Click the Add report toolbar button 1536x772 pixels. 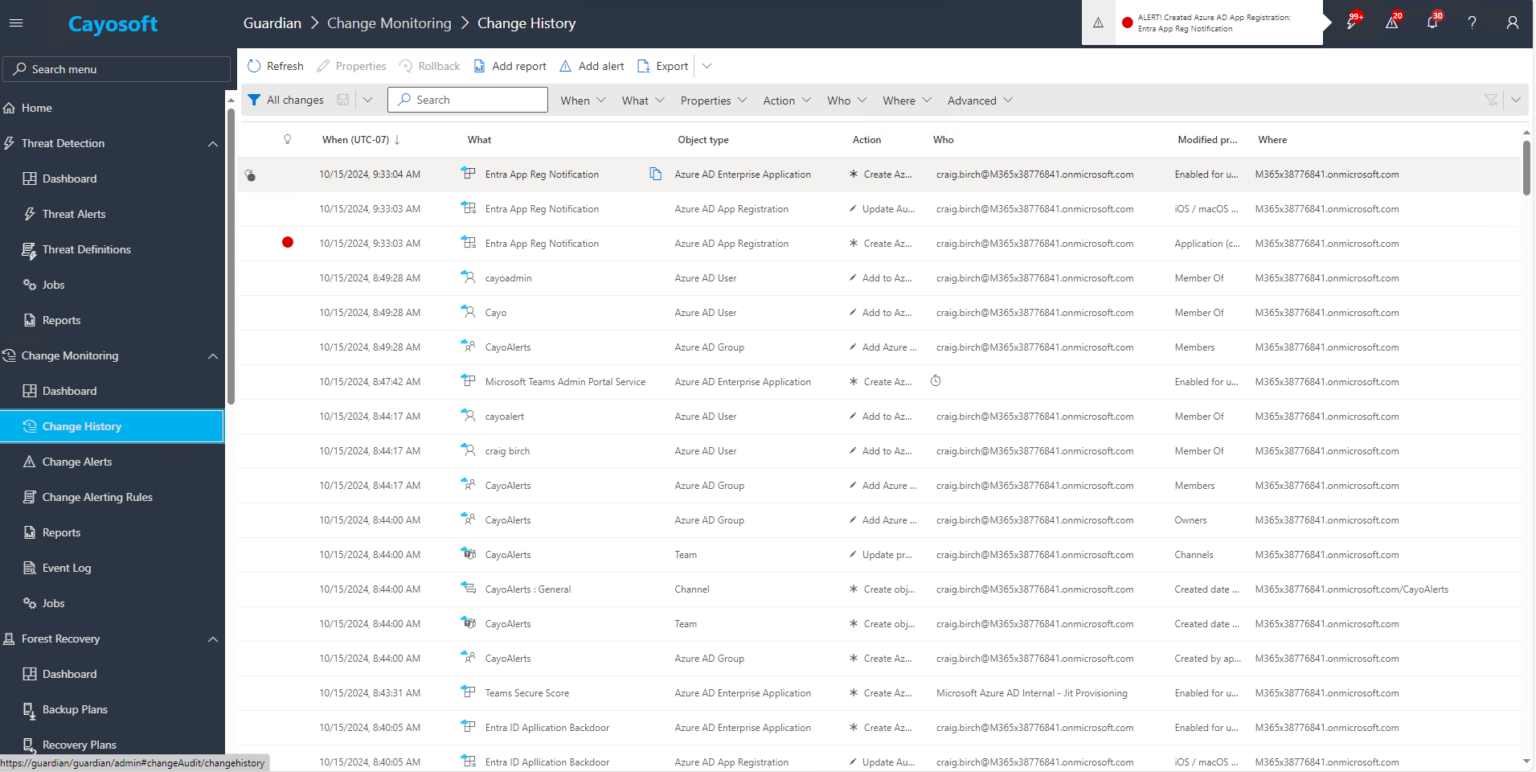(x=510, y=66)
